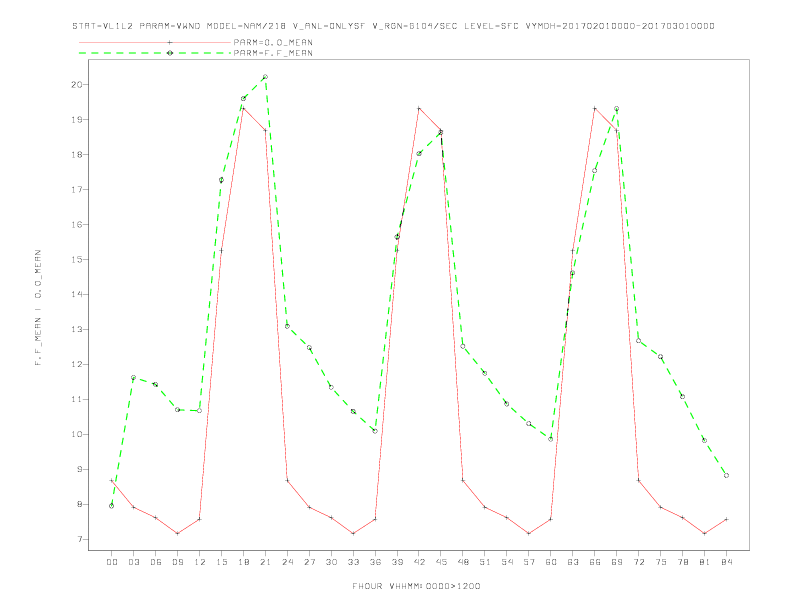Click the 72 forecast hour x-axis label
Image resolution: width=792 pixels, height=612 pixels.
pos(638,562)
